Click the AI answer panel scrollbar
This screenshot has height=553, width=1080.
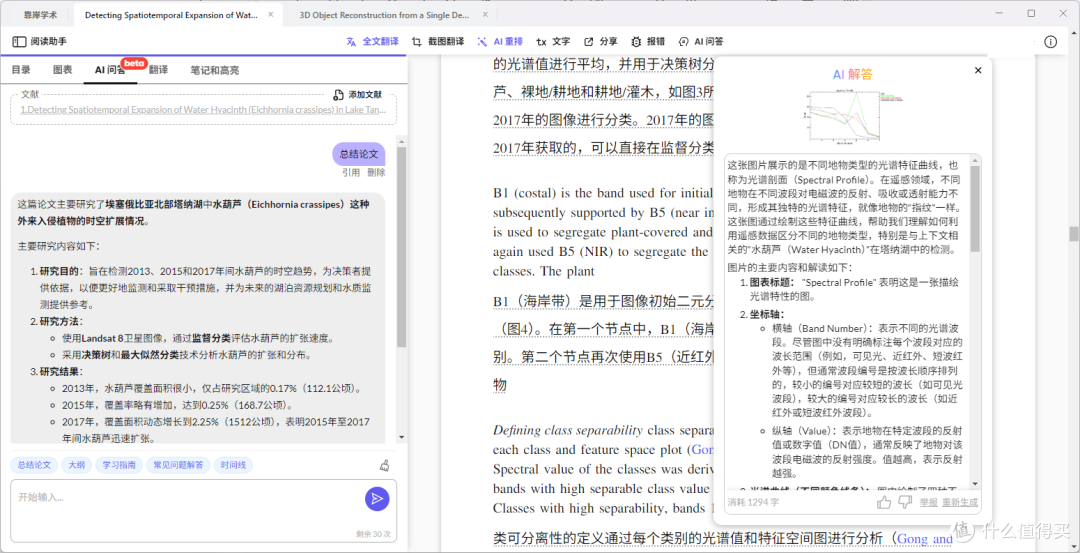(x=975, y=209)
